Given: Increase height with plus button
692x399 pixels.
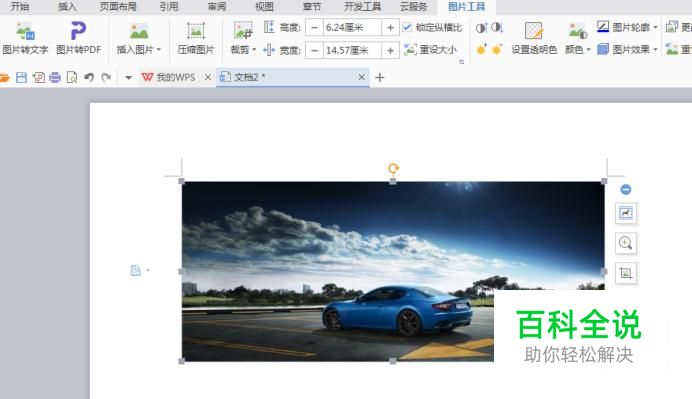Looking at the screenshot, I should click(x=390, y=27).
